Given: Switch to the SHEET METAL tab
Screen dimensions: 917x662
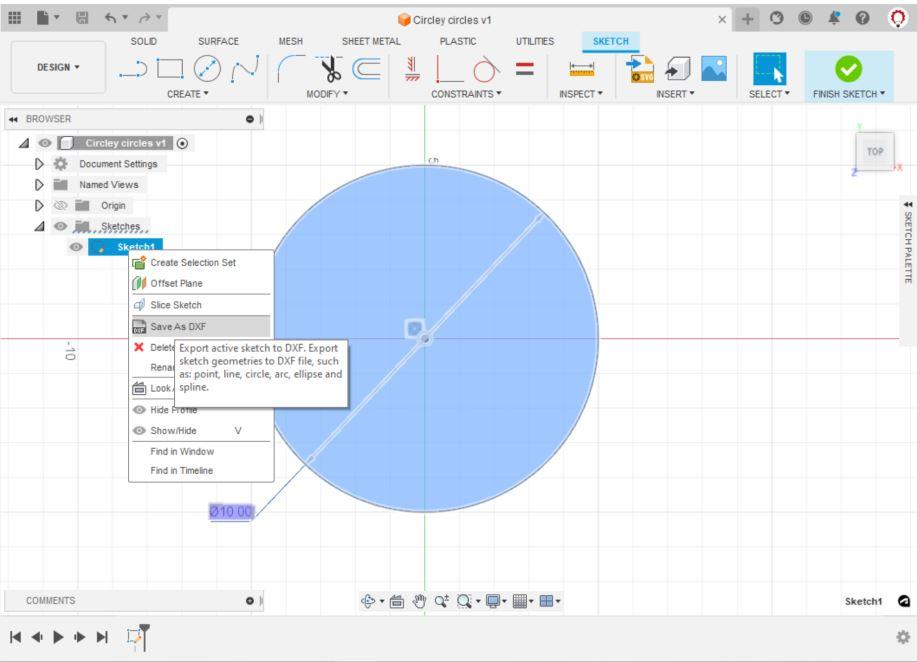Looking at the screenshot, I should [x=371, y=41].
